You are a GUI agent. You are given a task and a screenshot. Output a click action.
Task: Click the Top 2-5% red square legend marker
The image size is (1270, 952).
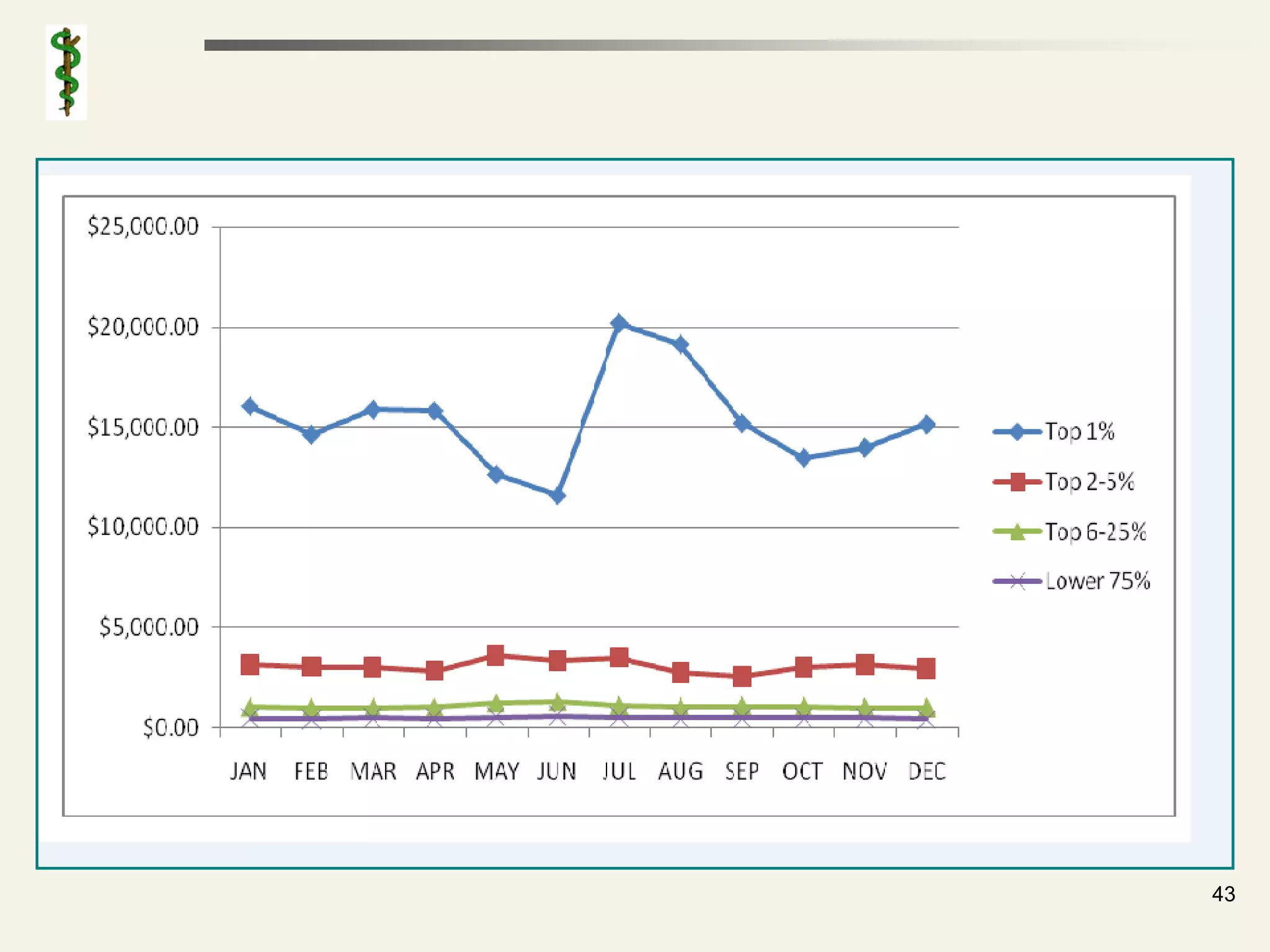1017,482
